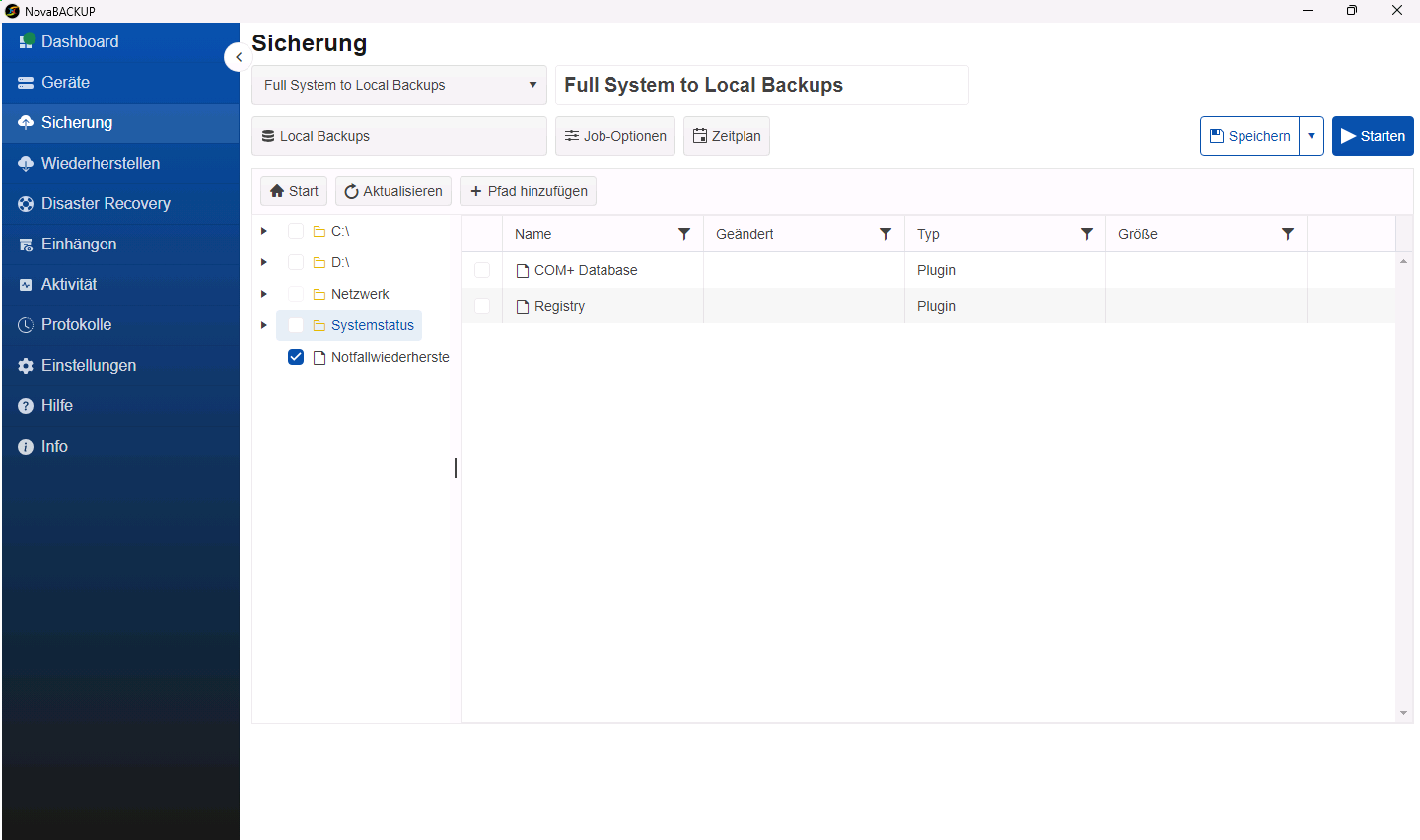This screenshot has height=840, width=1420.
Task: Click the Typ column filter icon
Action: pos(1087,234)
